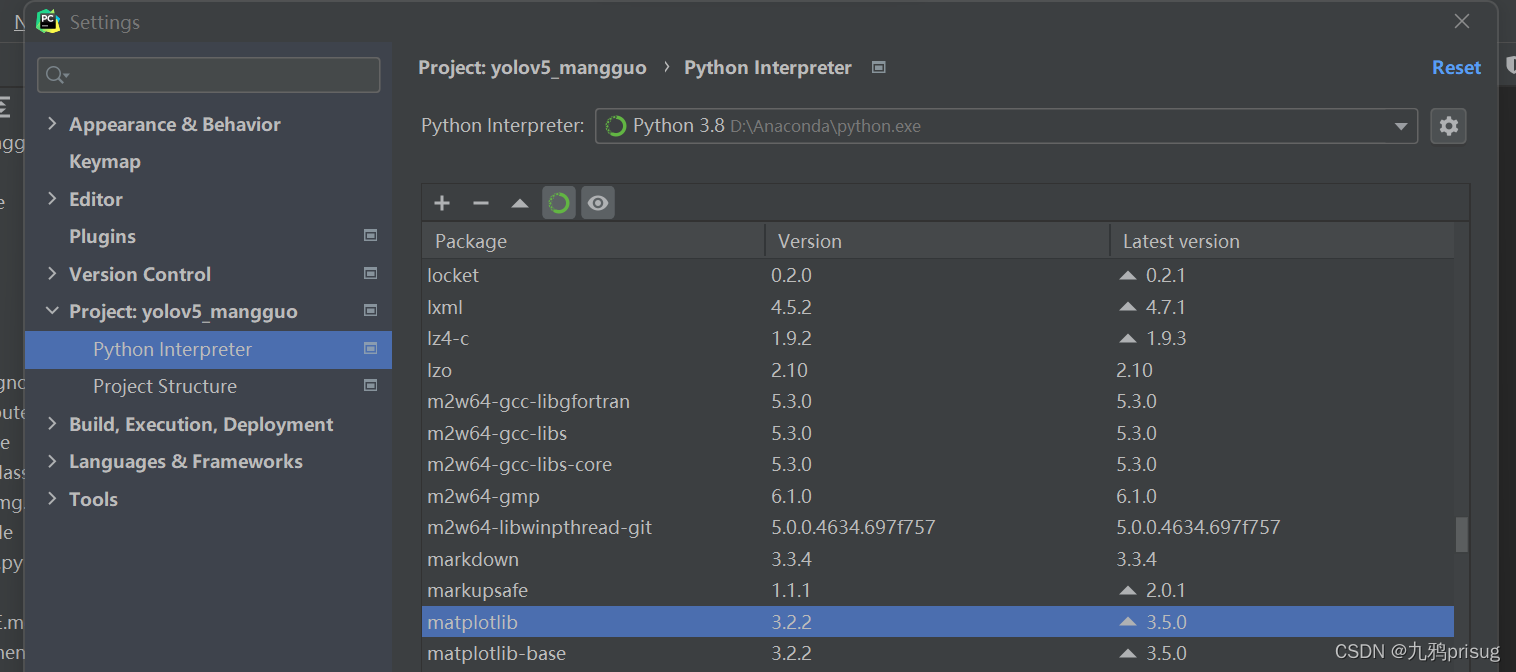The image size is (1516, 672).
Task: Click project-level icon next to breadcrumb title
Action: point(879,67)
